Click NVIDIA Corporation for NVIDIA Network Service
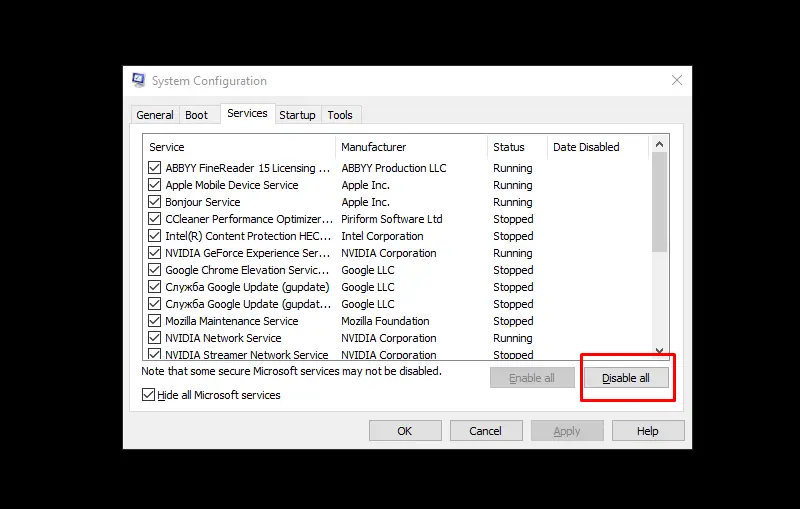The width and height of the screenshot is (800, 509). click(x=389, y=338)
